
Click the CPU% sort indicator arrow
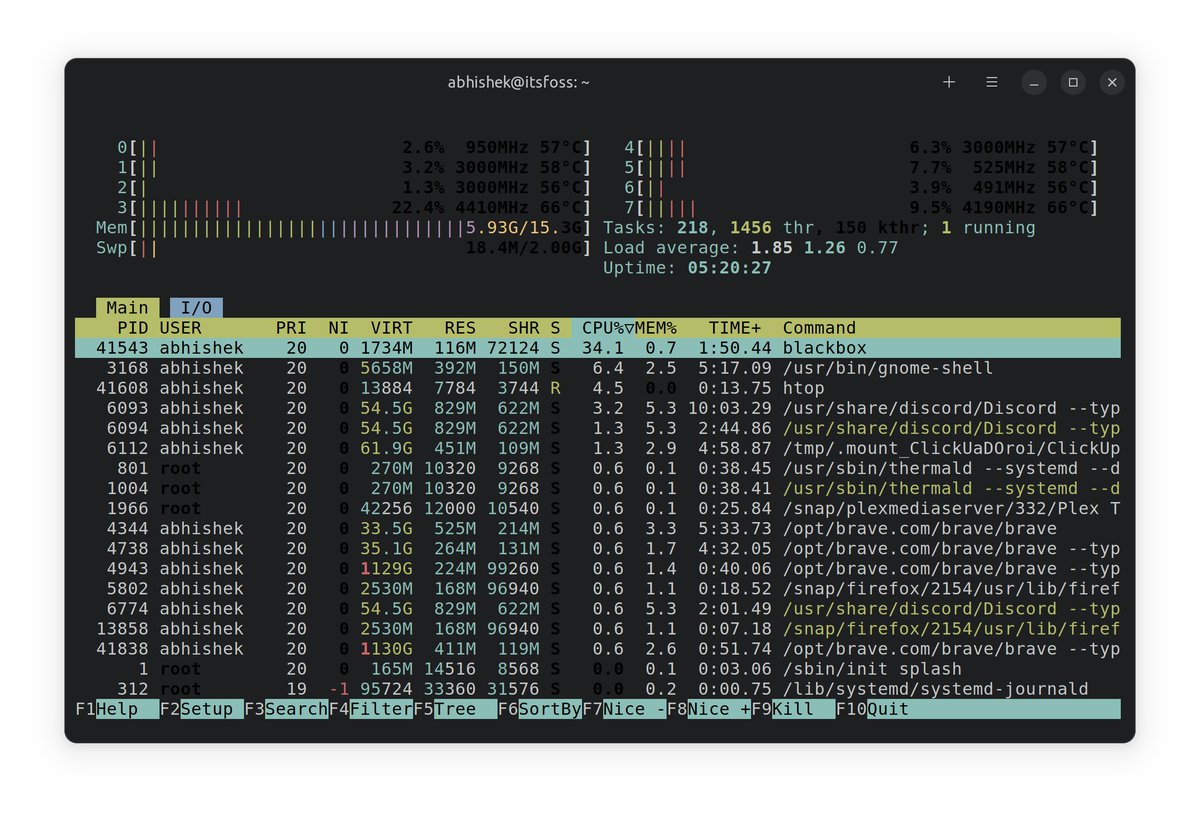pos(627,327)
